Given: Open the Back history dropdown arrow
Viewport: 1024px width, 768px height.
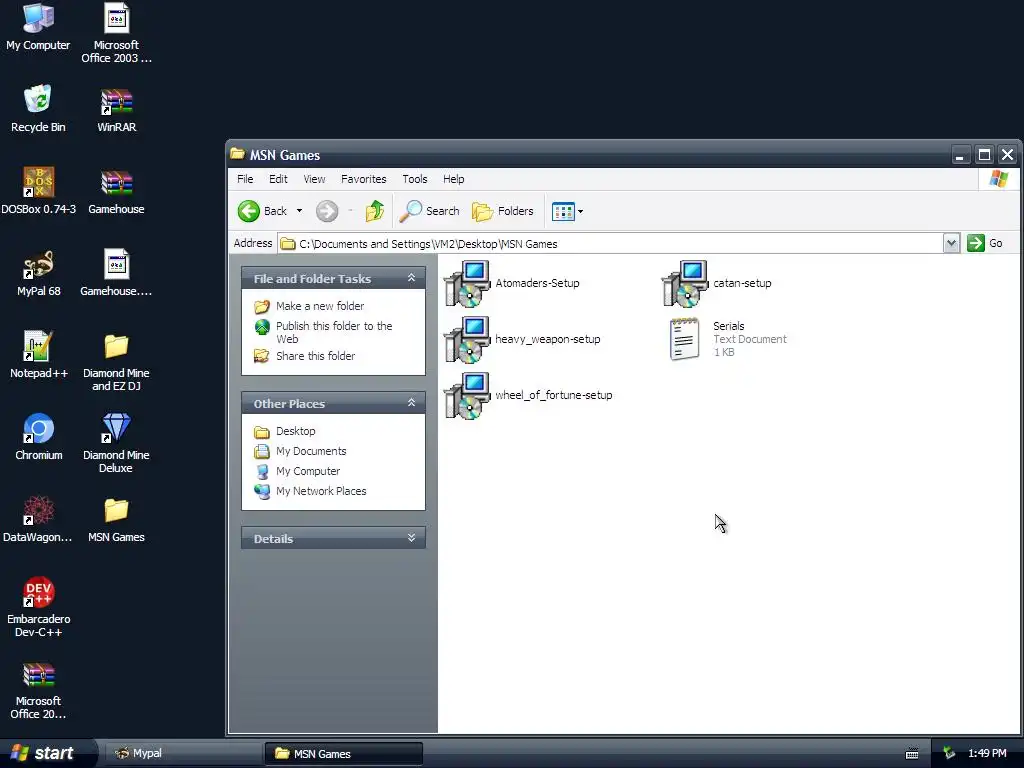Looking at the screenshot, I should pos(299,211).
